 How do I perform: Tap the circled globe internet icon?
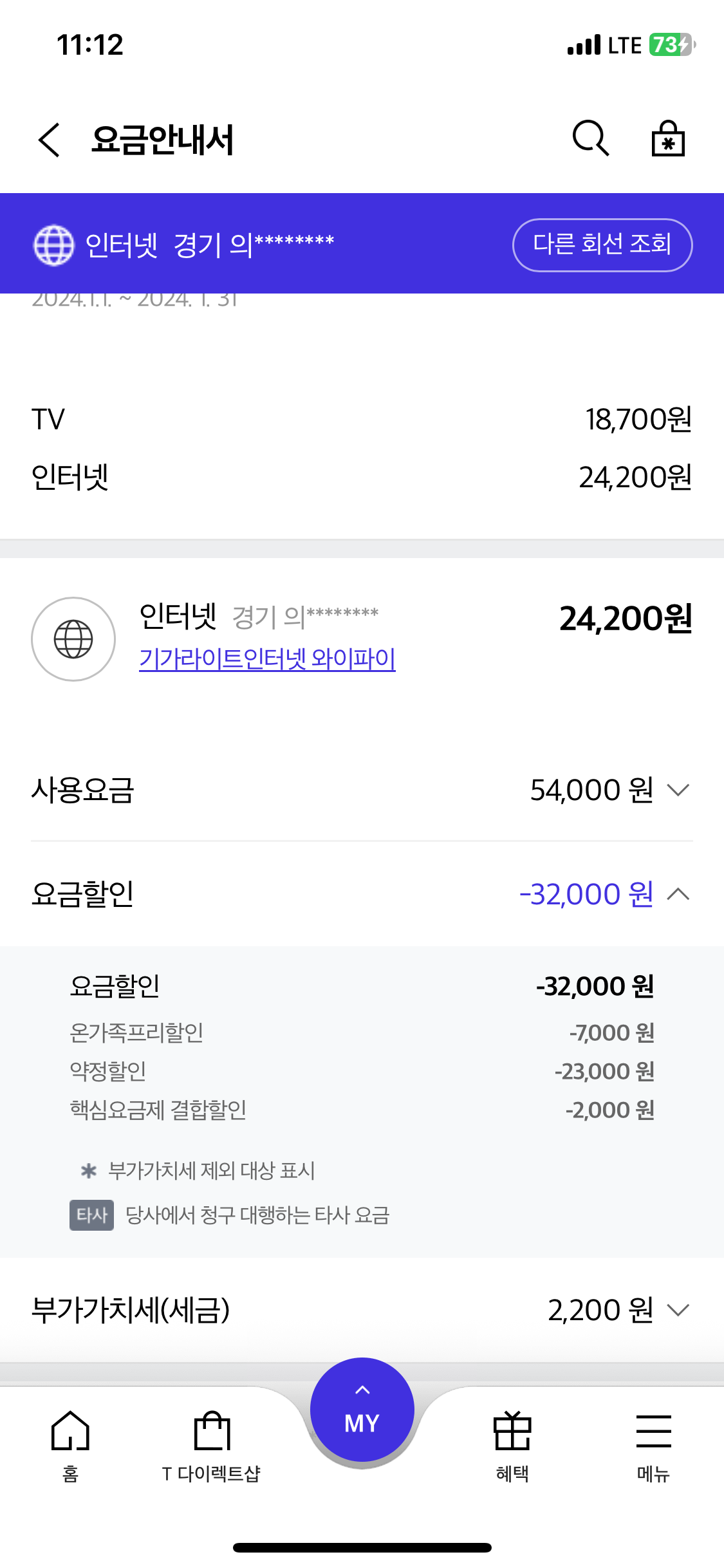(73, 639)
